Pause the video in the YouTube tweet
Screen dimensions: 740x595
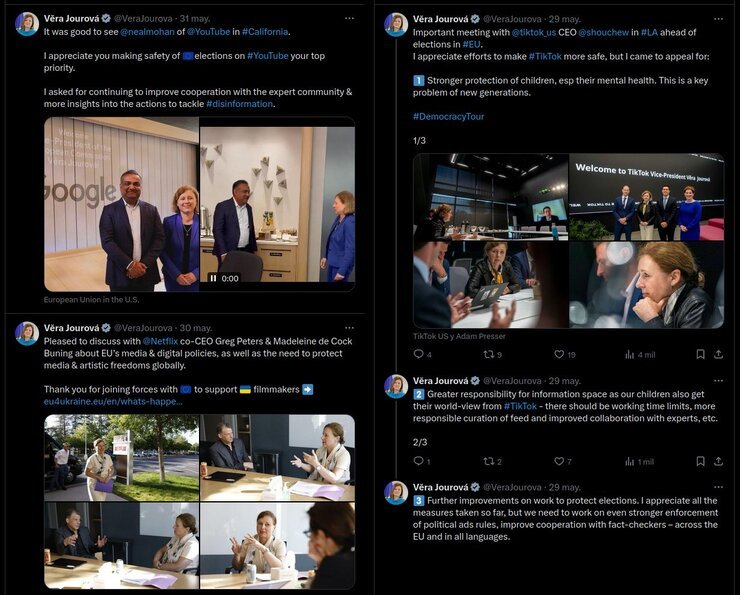pyautogui.click(x=213, y=278)
